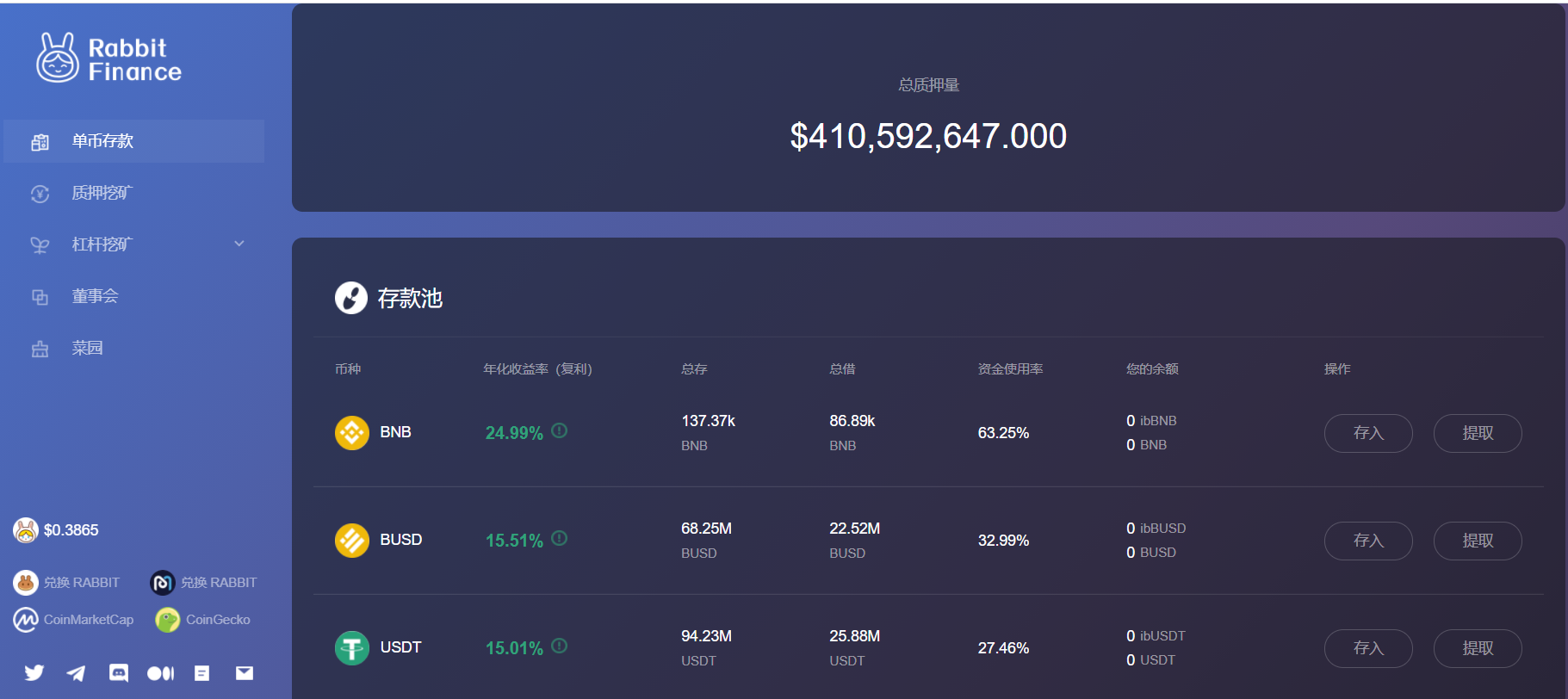Click the 0 ibUSDT balance
1568x699 pixels.
pyautogui.click(x=1156, y=636)
